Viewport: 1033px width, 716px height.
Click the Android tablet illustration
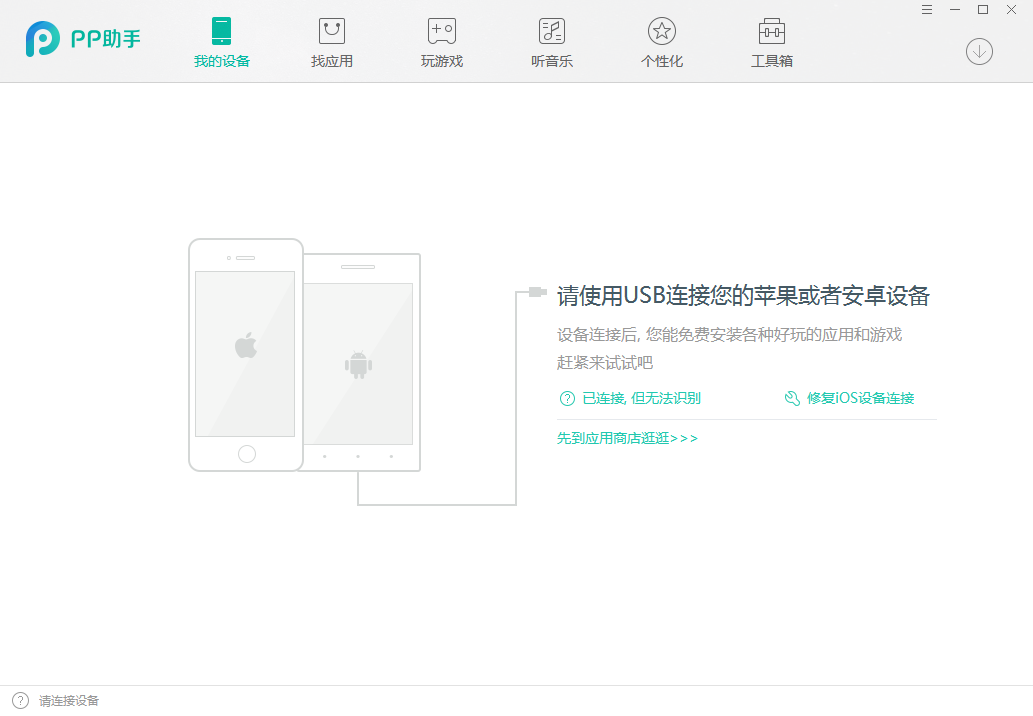coord(360,363)
